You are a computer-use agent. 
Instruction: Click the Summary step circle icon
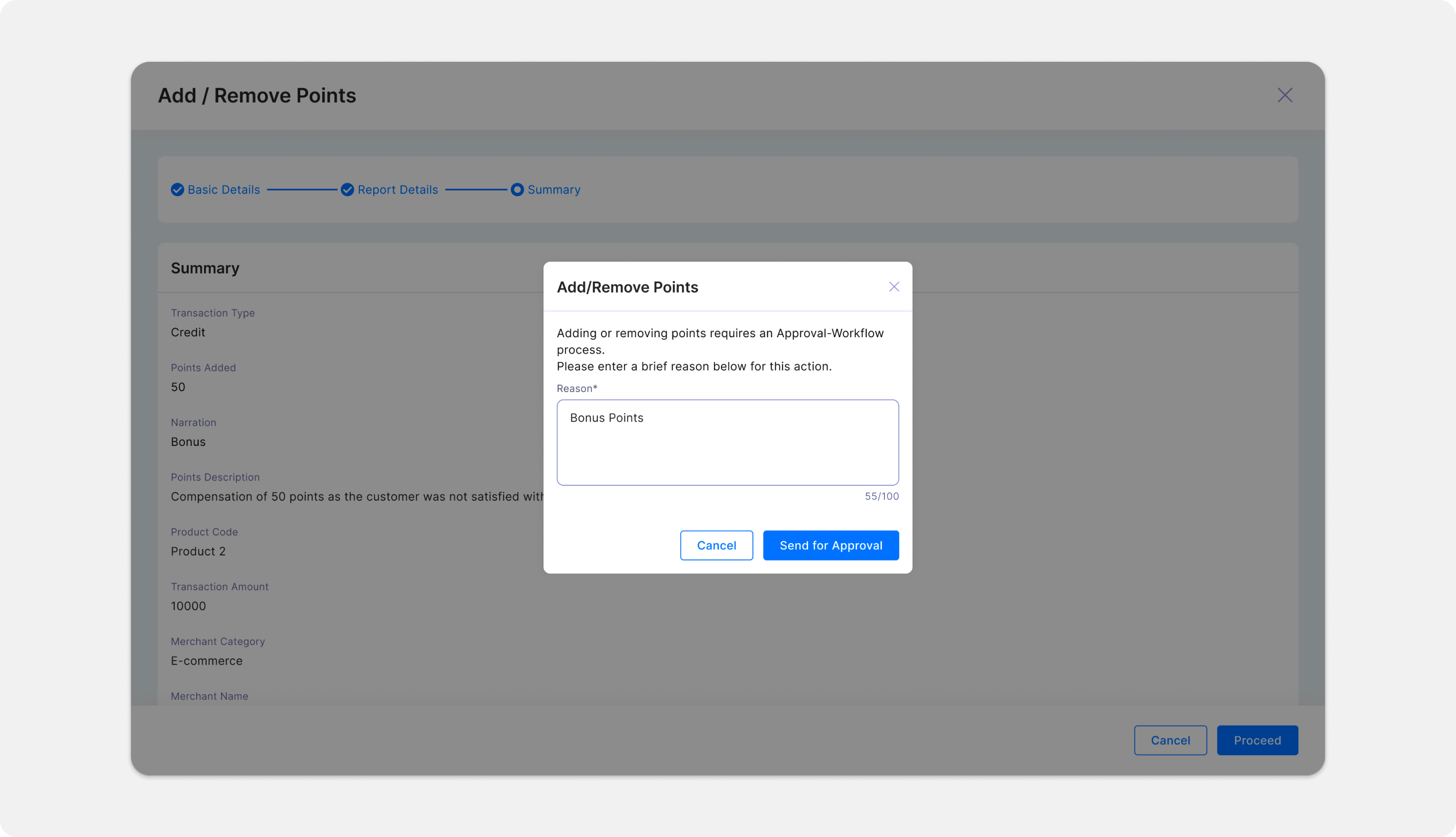click(x=517, y=190)
